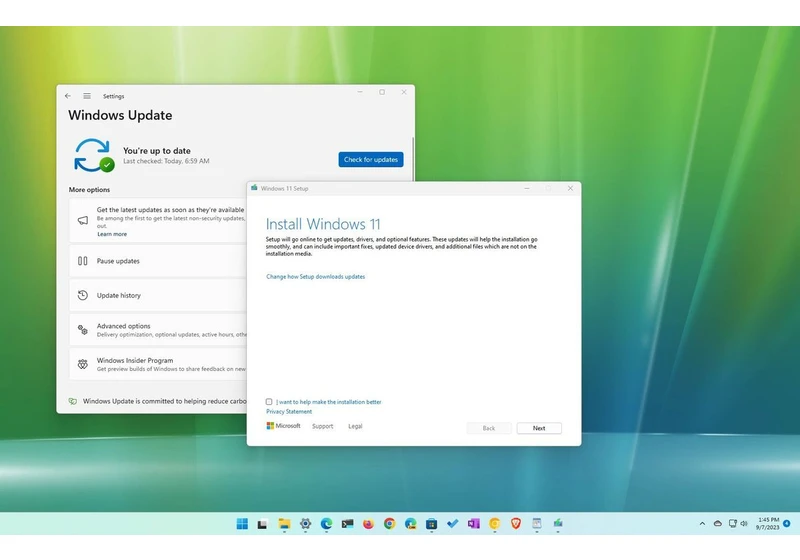Screen dimensions: 800x560
Task: Close the Settings window
Action: (404, 92)
